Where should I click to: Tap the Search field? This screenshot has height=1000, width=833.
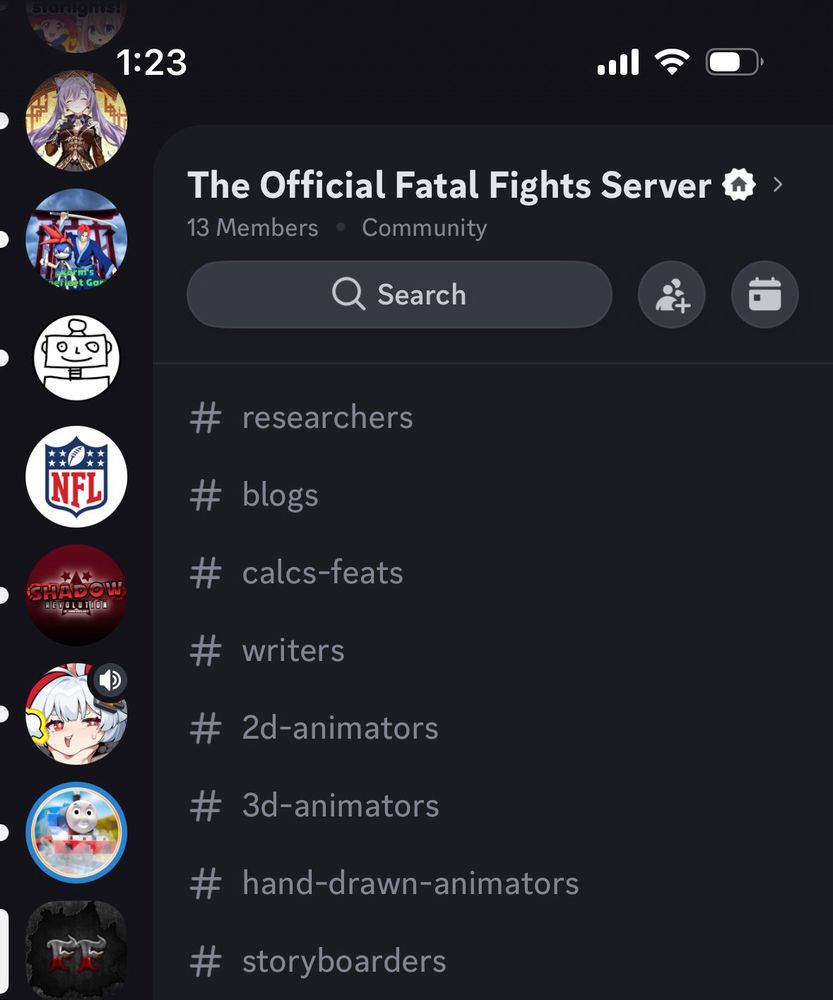[399, 295]
